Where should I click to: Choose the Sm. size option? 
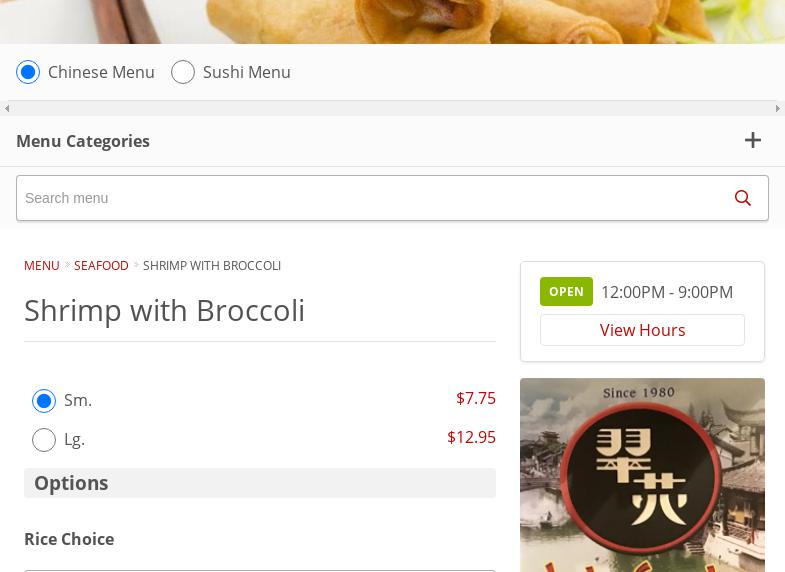(44, 401)
